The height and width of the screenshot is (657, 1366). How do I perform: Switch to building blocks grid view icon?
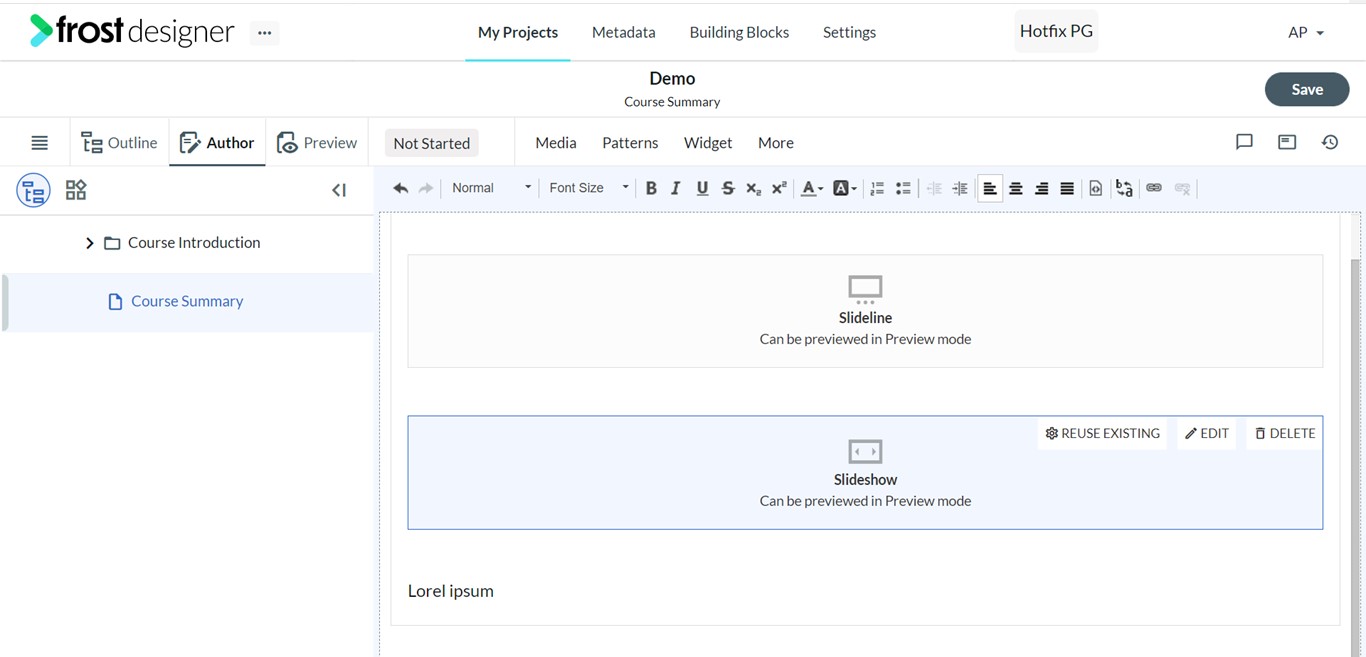tap(76, 190)
